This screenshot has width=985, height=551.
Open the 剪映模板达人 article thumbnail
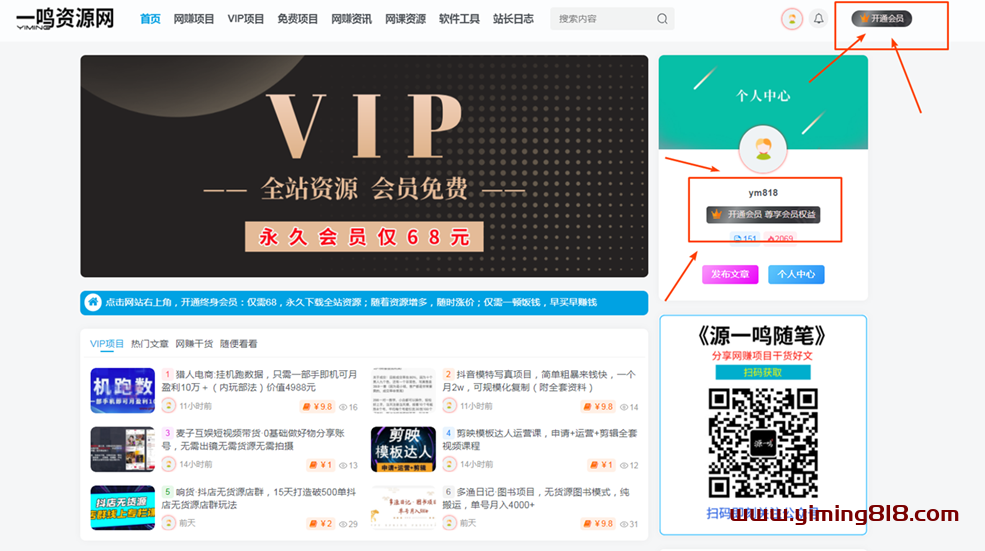[403, 449]
